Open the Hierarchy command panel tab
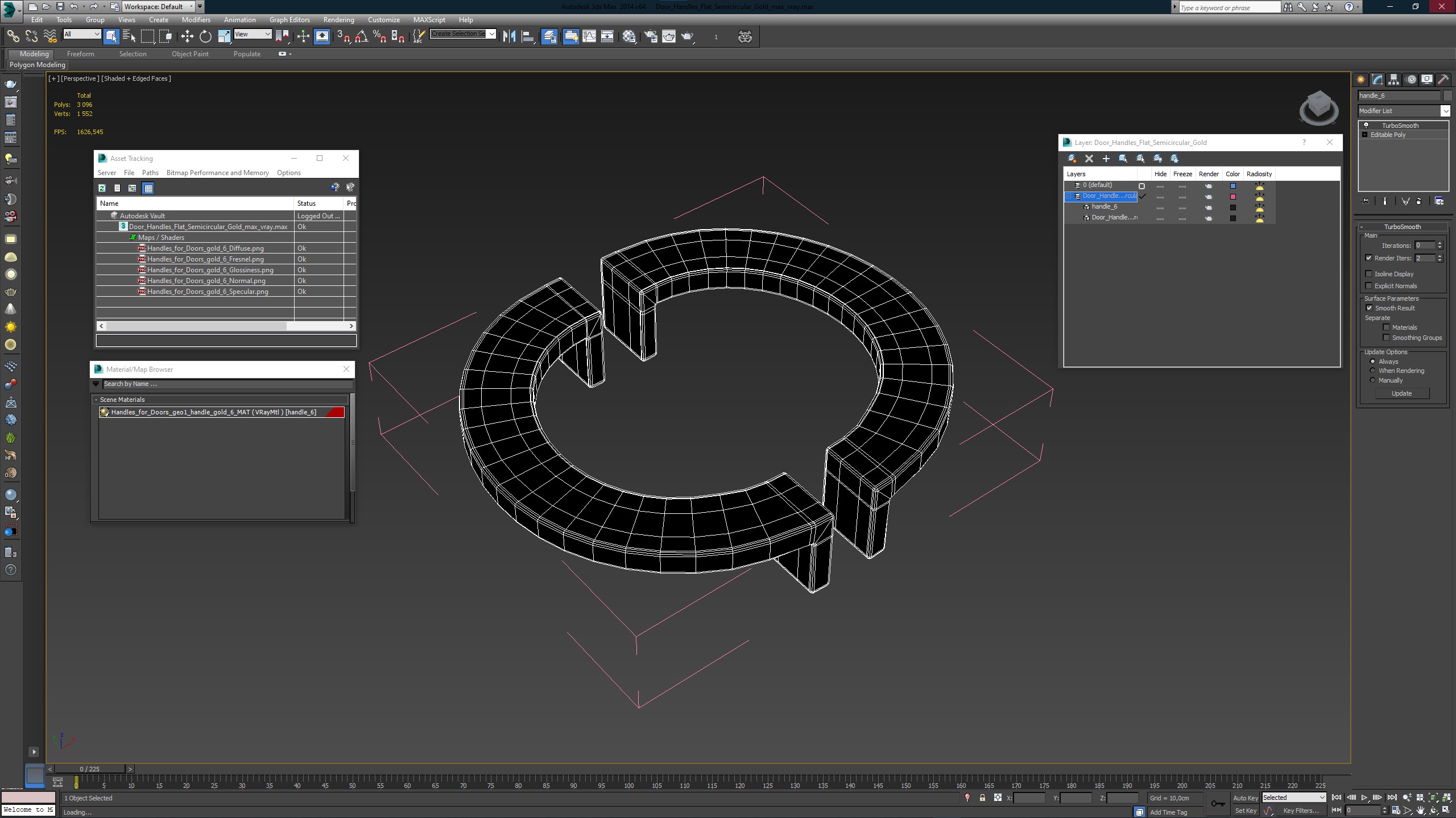The height and width of the screenshot is (818, 1456). 1393,80
